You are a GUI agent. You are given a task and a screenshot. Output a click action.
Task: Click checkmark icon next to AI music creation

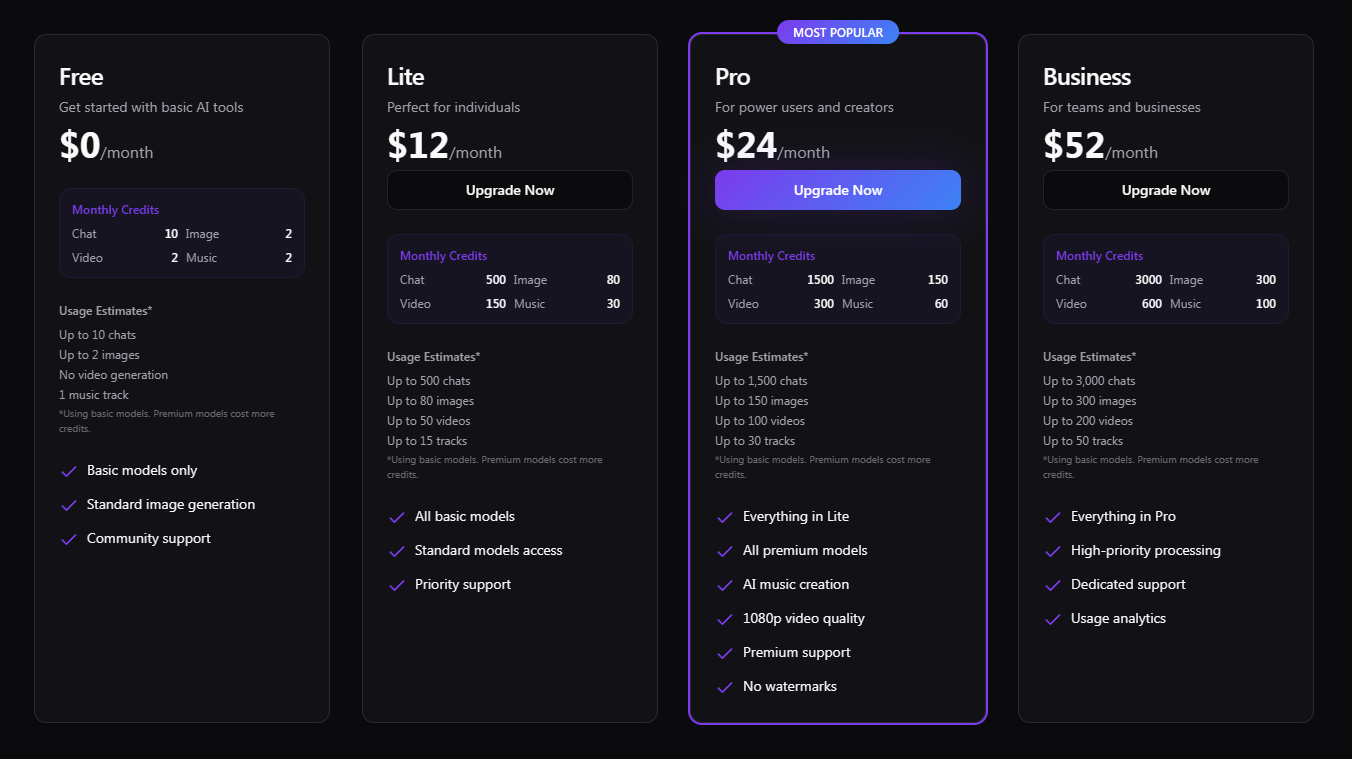725,585
